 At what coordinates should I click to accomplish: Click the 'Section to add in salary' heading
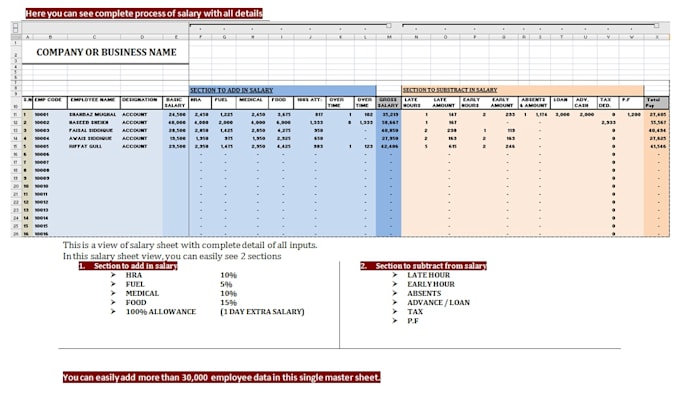pos(128,266)
